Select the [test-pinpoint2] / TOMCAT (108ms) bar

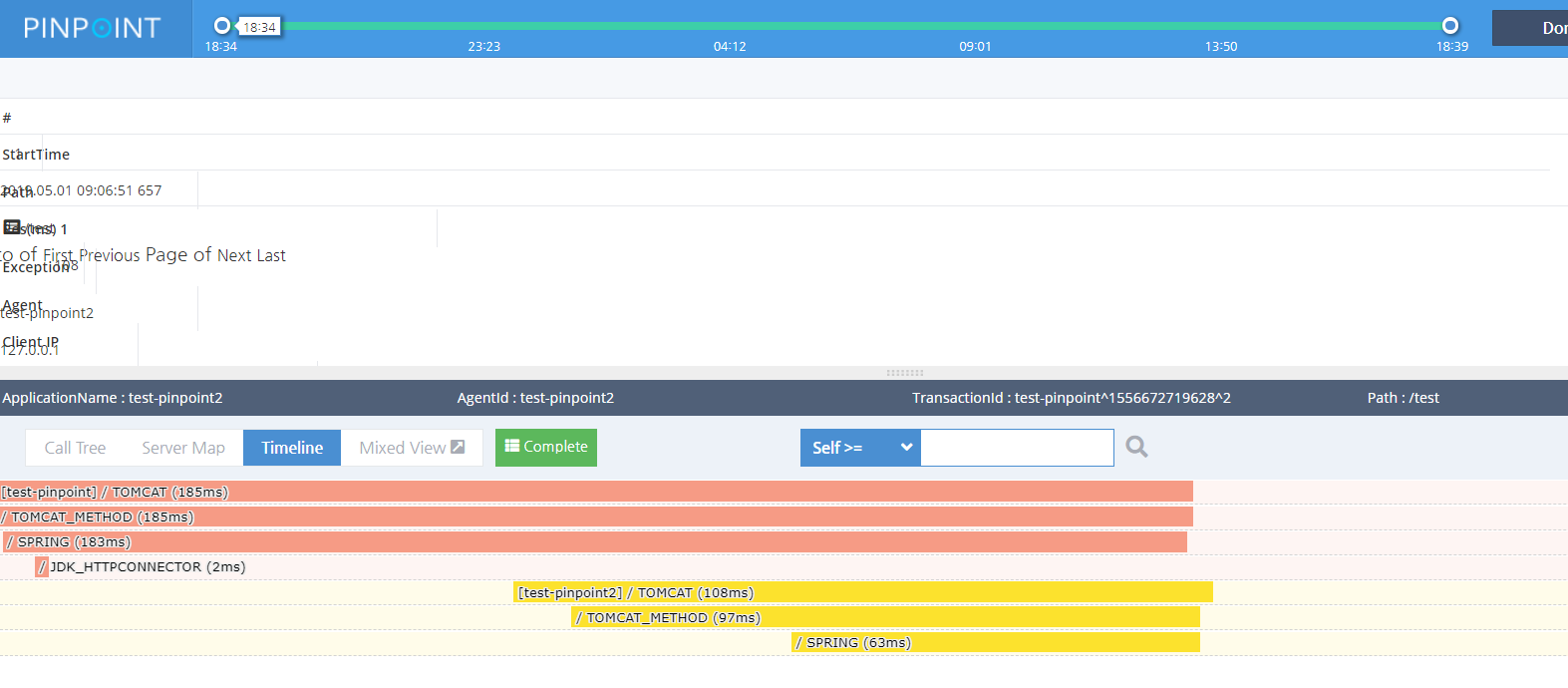(863, 592)
